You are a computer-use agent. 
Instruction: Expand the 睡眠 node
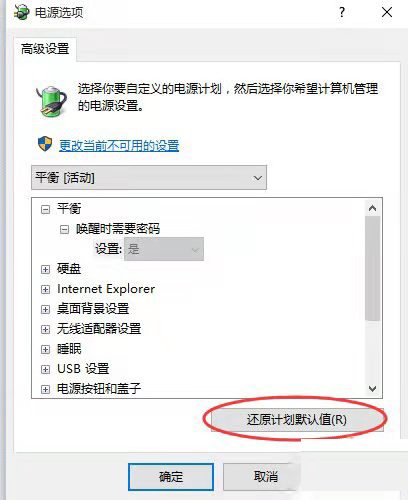point(45,349)
